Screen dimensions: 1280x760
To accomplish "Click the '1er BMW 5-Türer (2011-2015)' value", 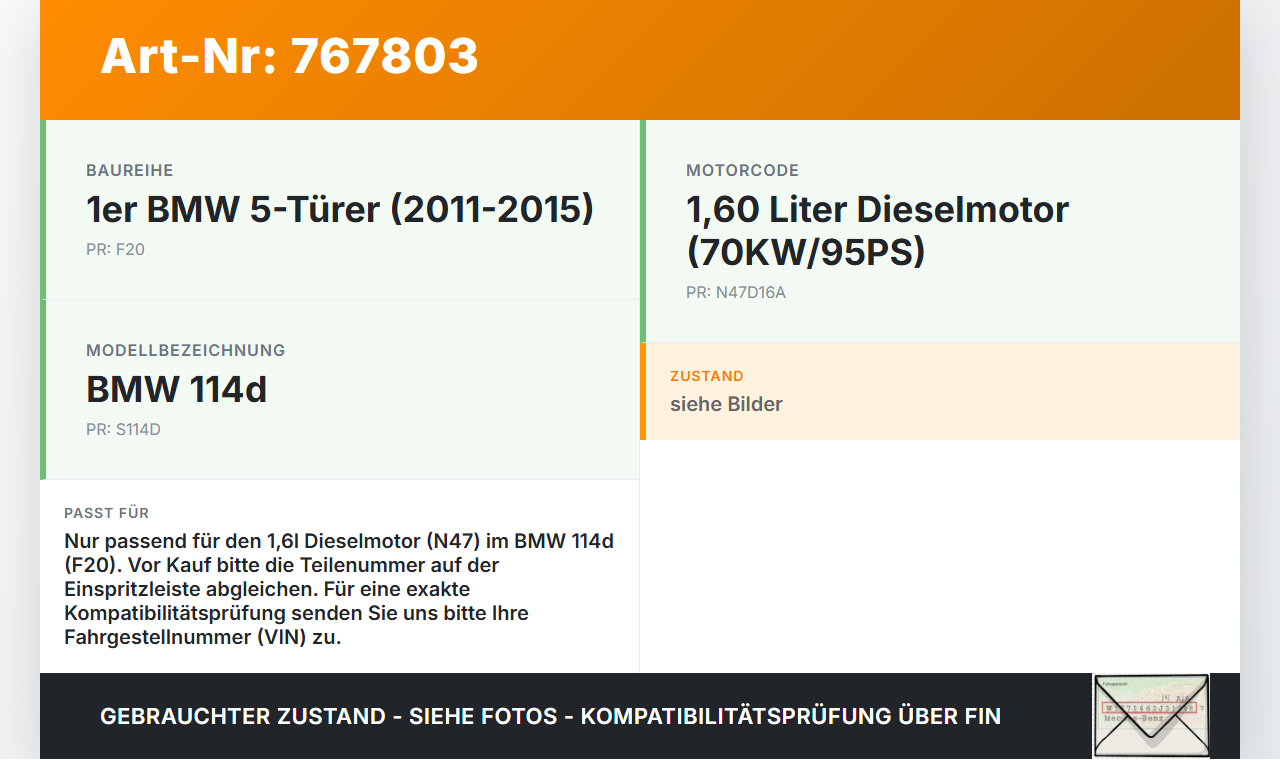I will click(340, 210).
